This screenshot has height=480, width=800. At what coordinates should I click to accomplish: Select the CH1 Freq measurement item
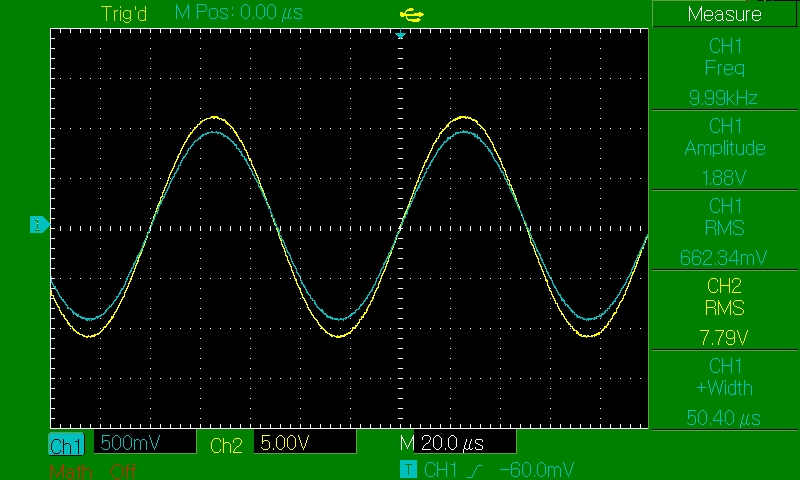pyautogui.click(x=724, y=69)
